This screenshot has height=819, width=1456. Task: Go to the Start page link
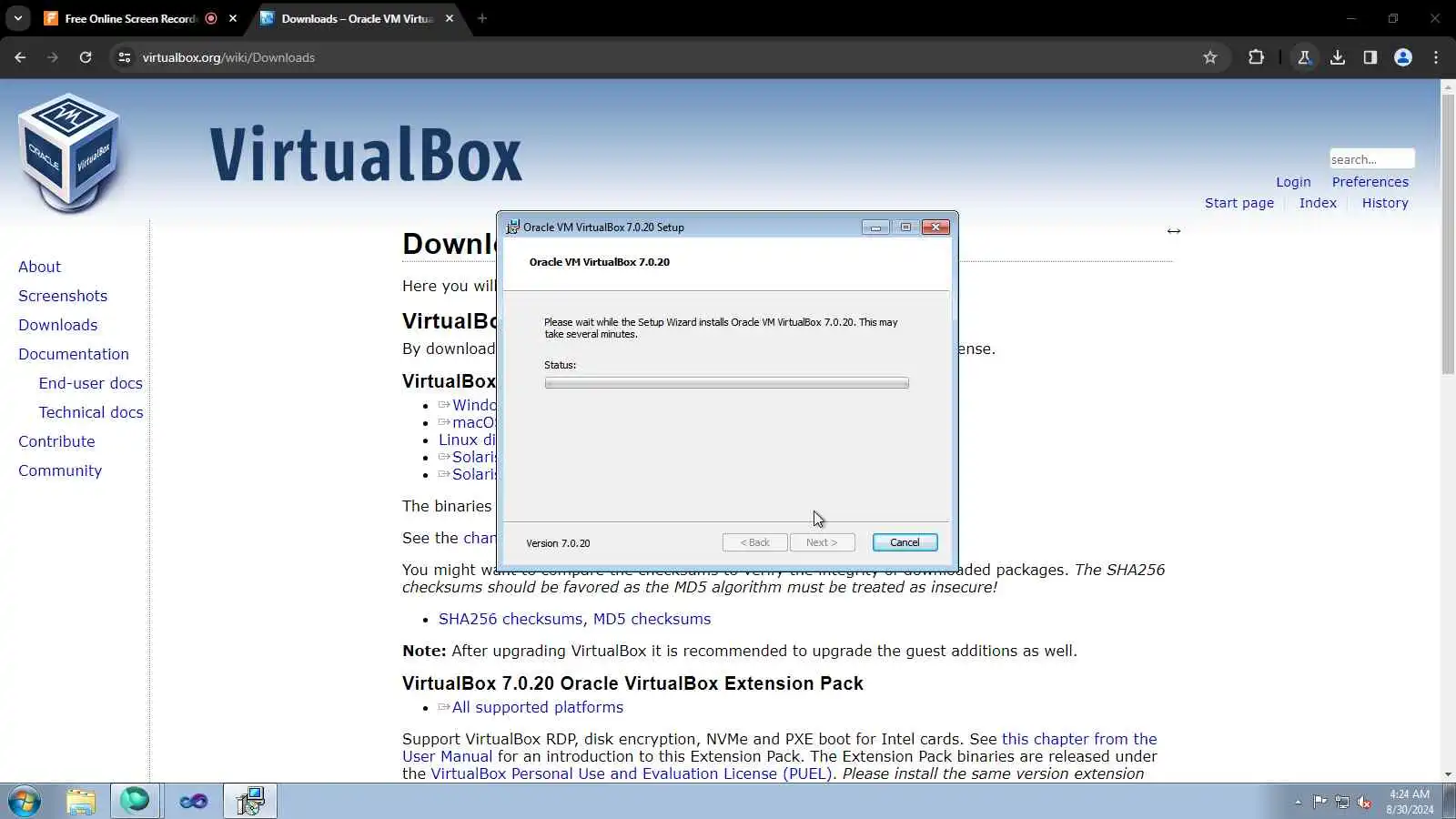point(1239,203)
